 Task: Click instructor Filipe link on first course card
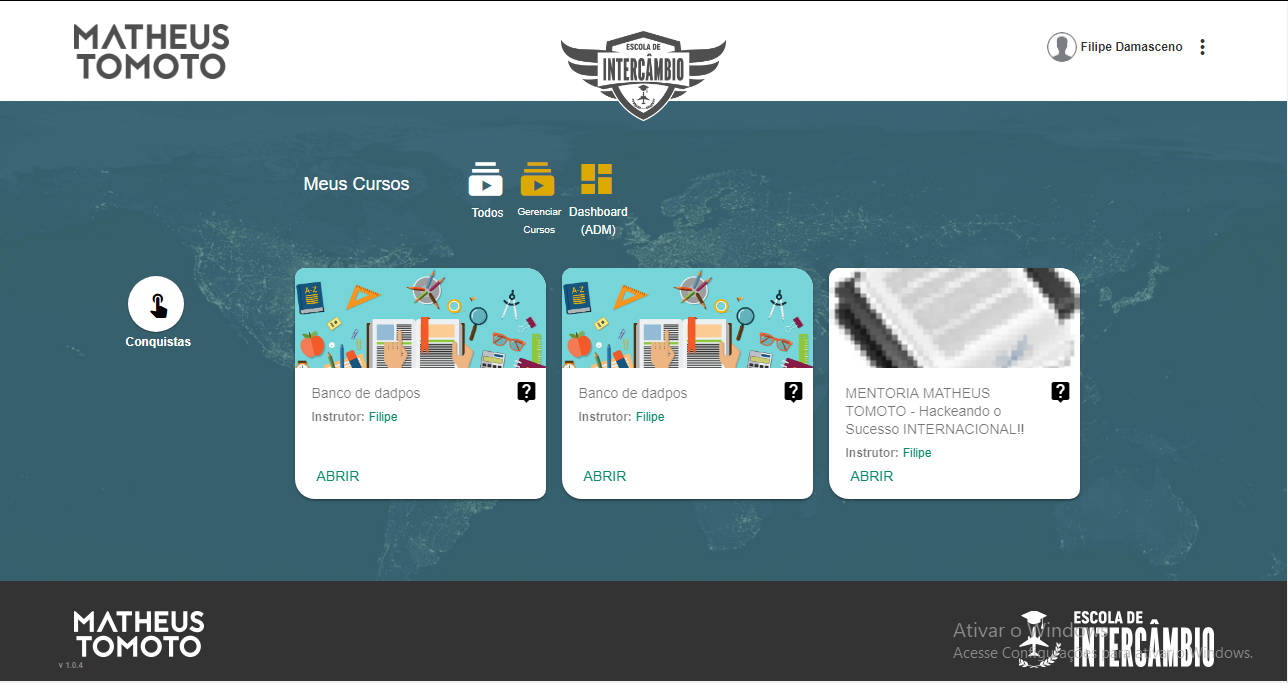[x=383, y=417]
